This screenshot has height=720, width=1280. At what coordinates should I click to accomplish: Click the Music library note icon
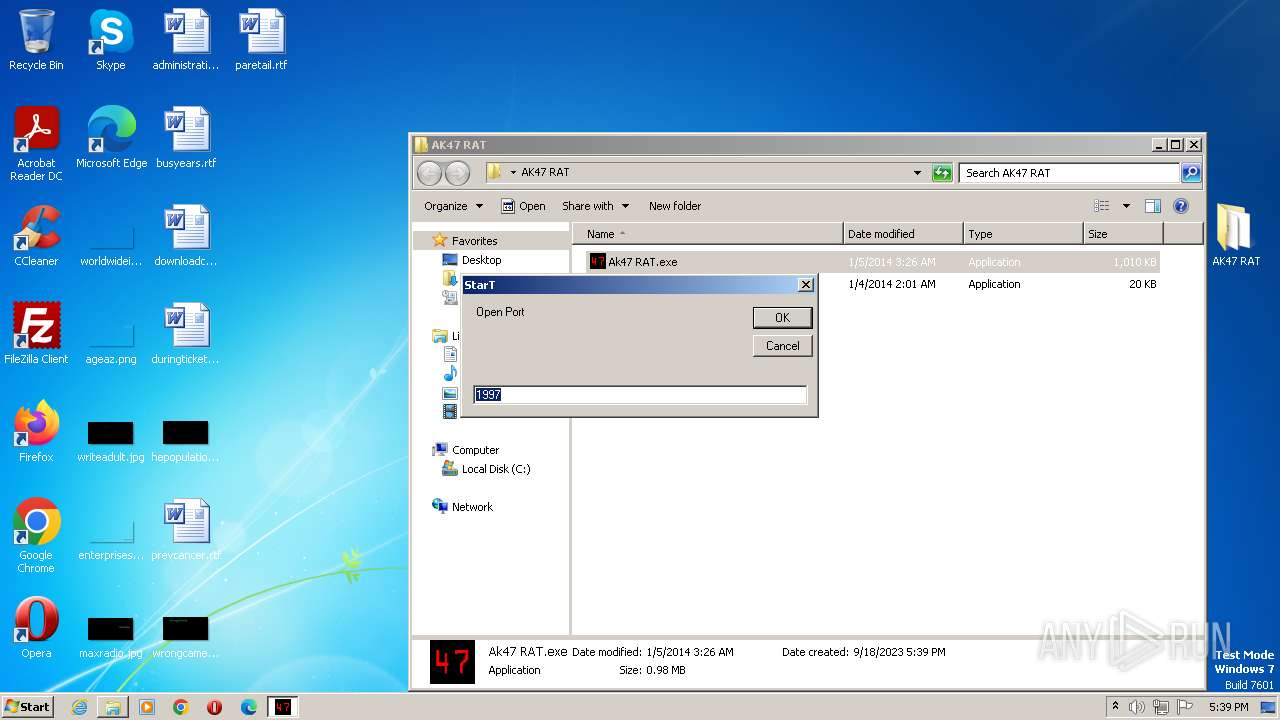click(450, 374)
